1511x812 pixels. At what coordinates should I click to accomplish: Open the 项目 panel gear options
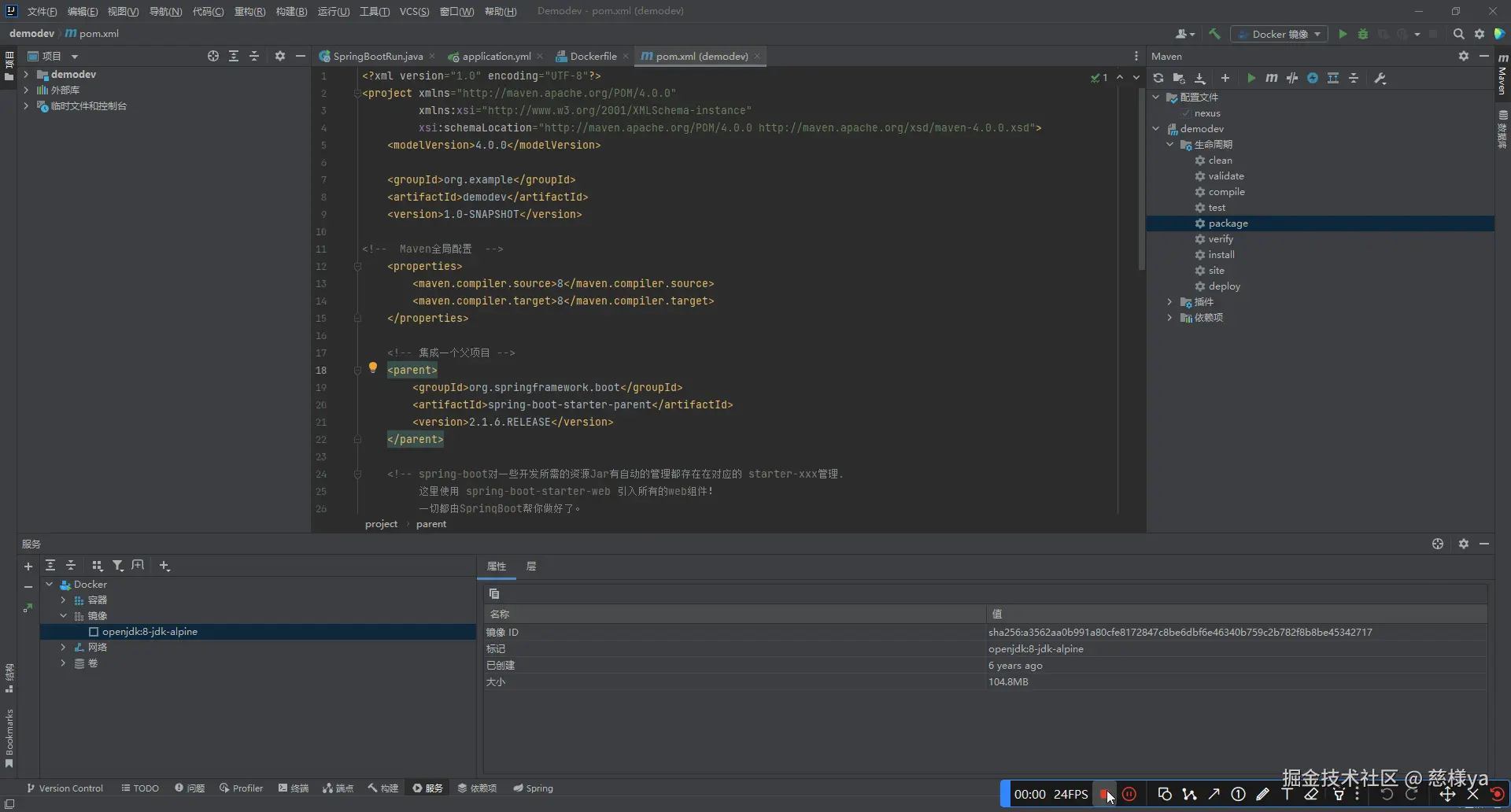[x=280, y=56]
